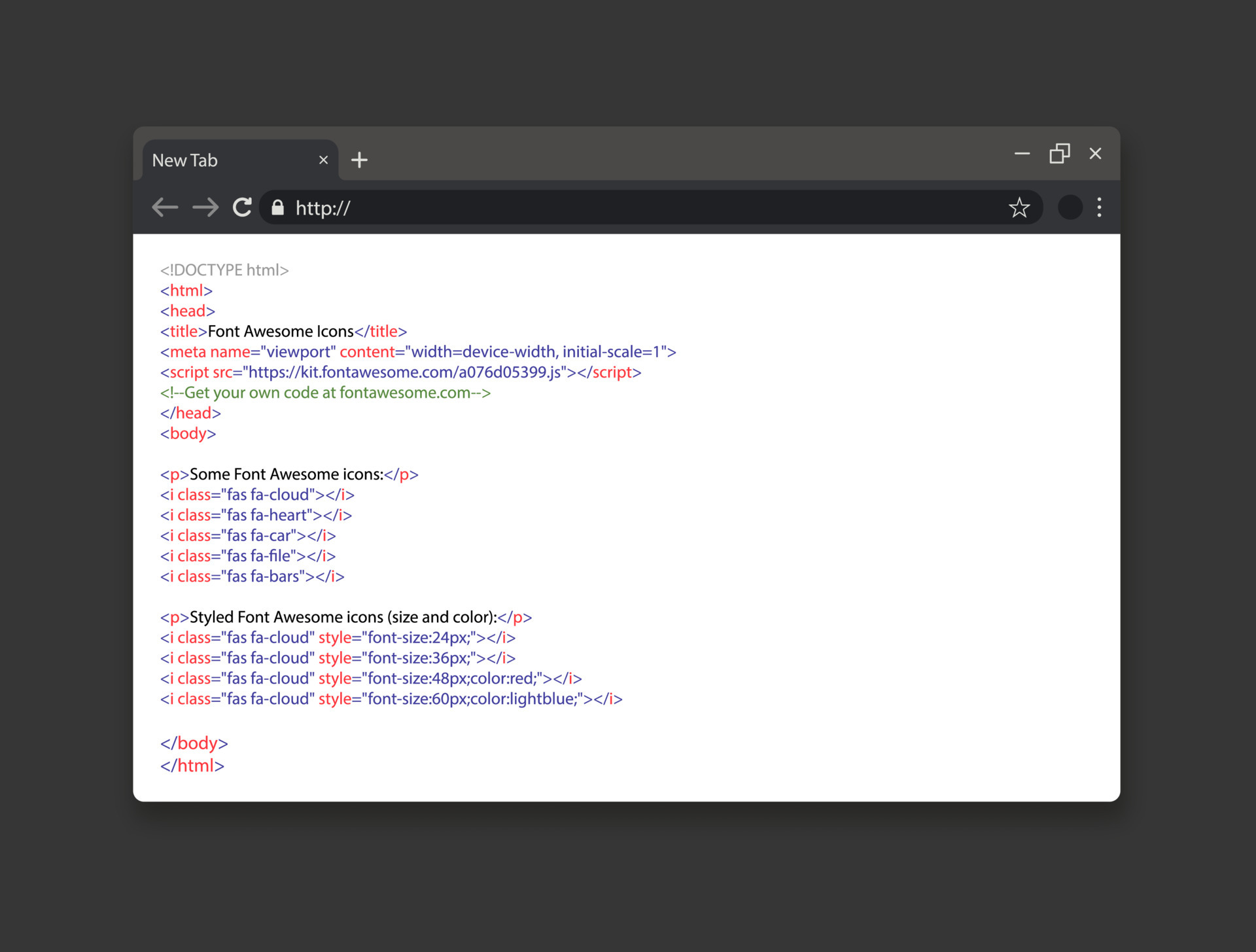Screen dimensions: 1256x952
Task: Click the forward navigation arrow
Action: (205, 207)
